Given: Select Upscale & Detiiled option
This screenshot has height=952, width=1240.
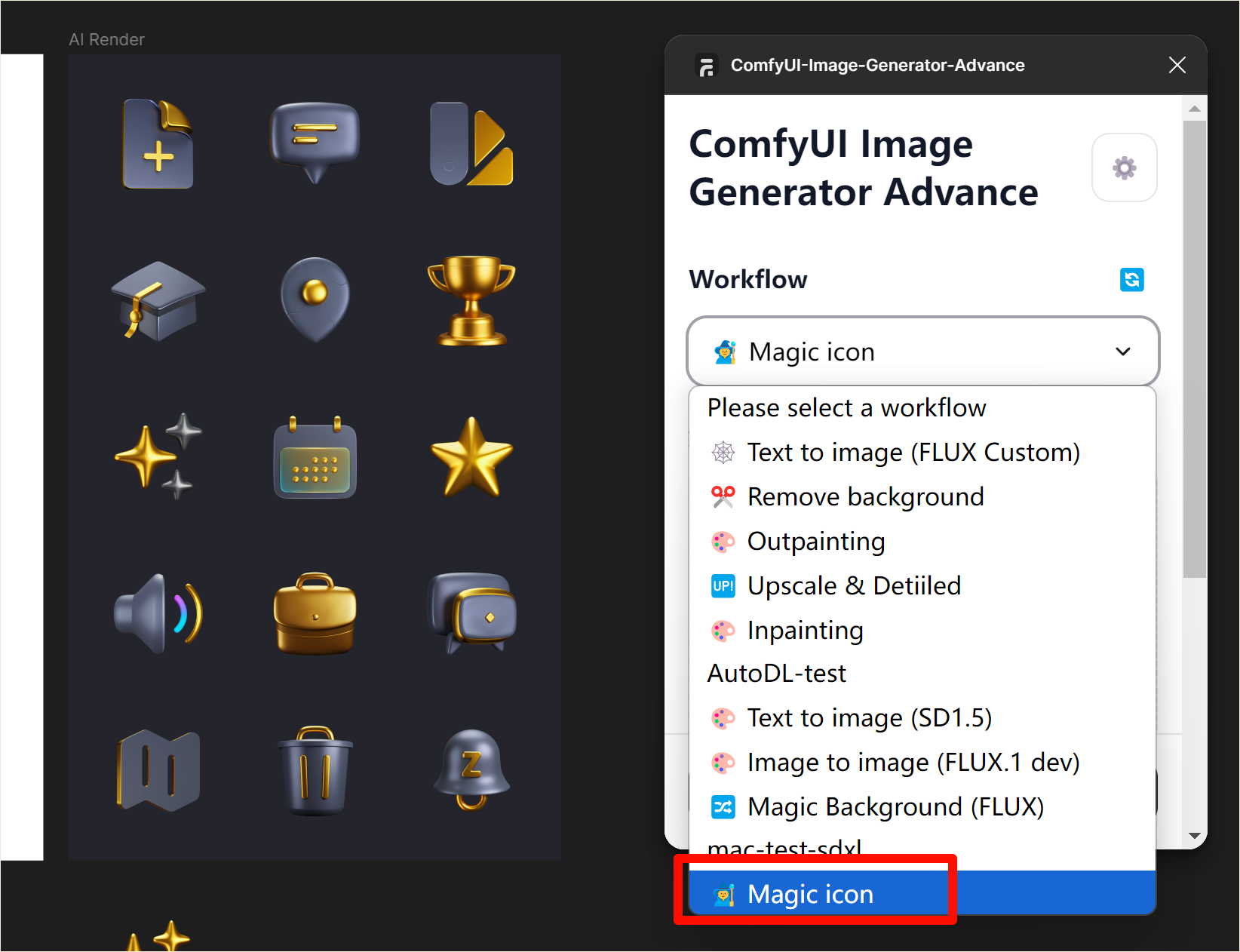Looking at the screenshot, I should coord(922,585).
